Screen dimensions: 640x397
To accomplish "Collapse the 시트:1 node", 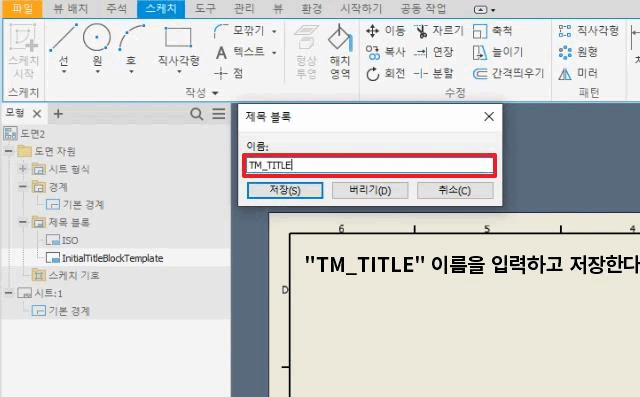I will click(x=8, y=293).
